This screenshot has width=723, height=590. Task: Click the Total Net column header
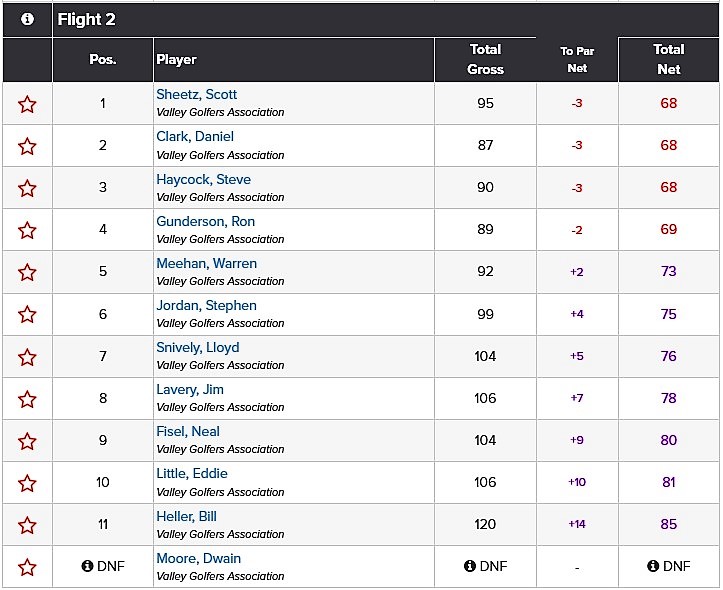pos(668,59)
